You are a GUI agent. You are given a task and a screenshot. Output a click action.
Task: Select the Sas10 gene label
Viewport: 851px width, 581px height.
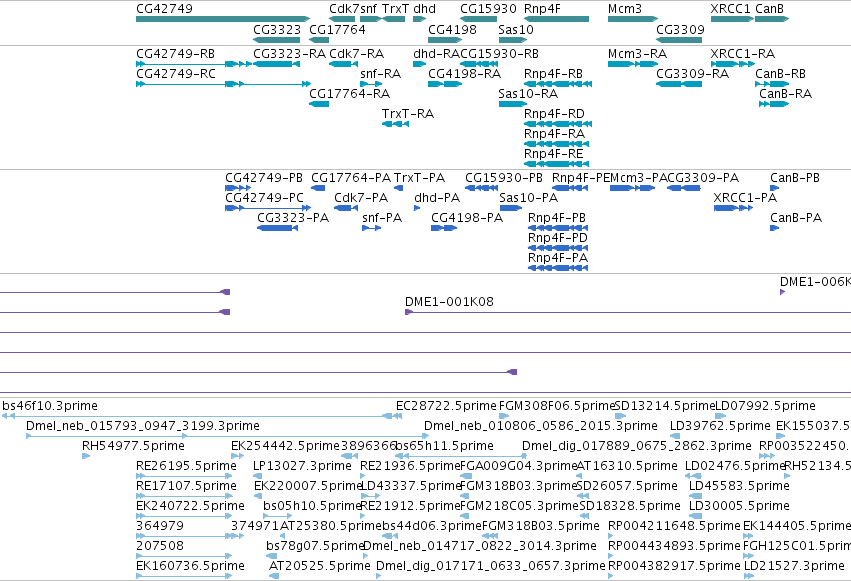516,30
